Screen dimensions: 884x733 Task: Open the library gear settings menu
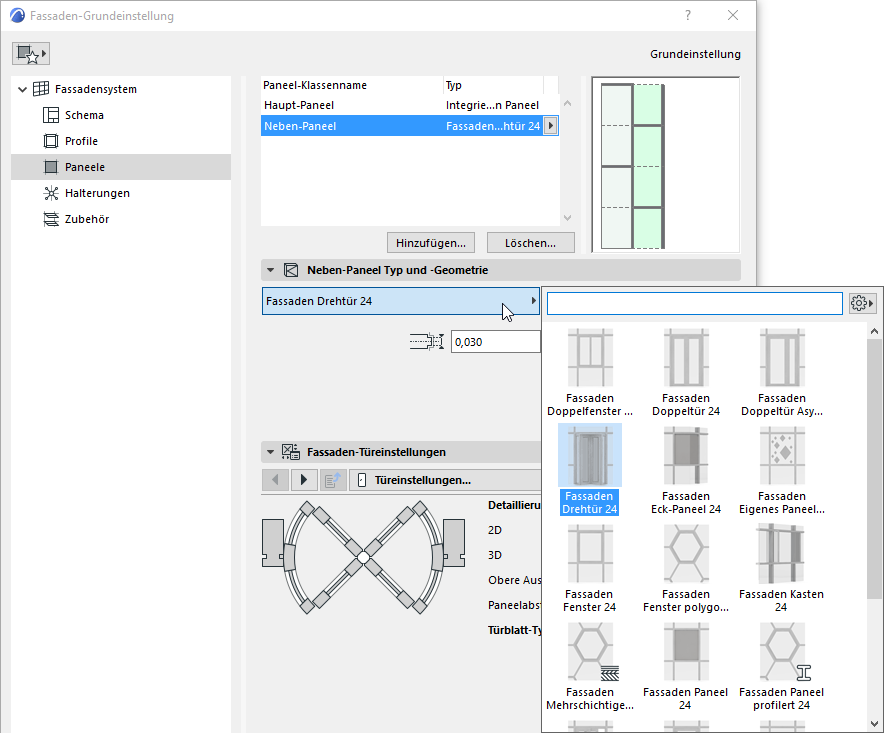pyautogui.click(x=862, y=303)
